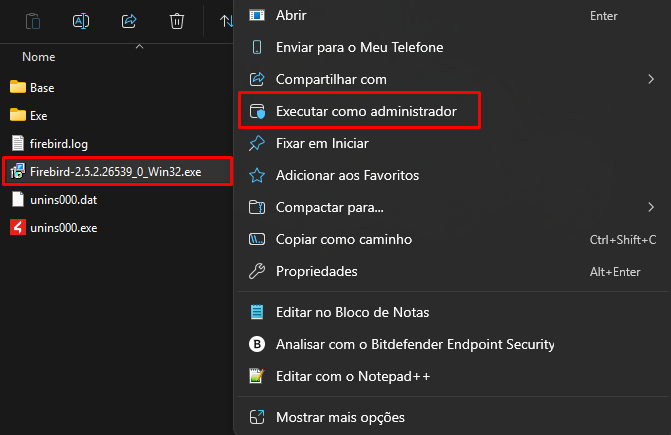Viewport: 671px width, 435px height.
Task: Open the Sort options icon
Action: [226, 20]
